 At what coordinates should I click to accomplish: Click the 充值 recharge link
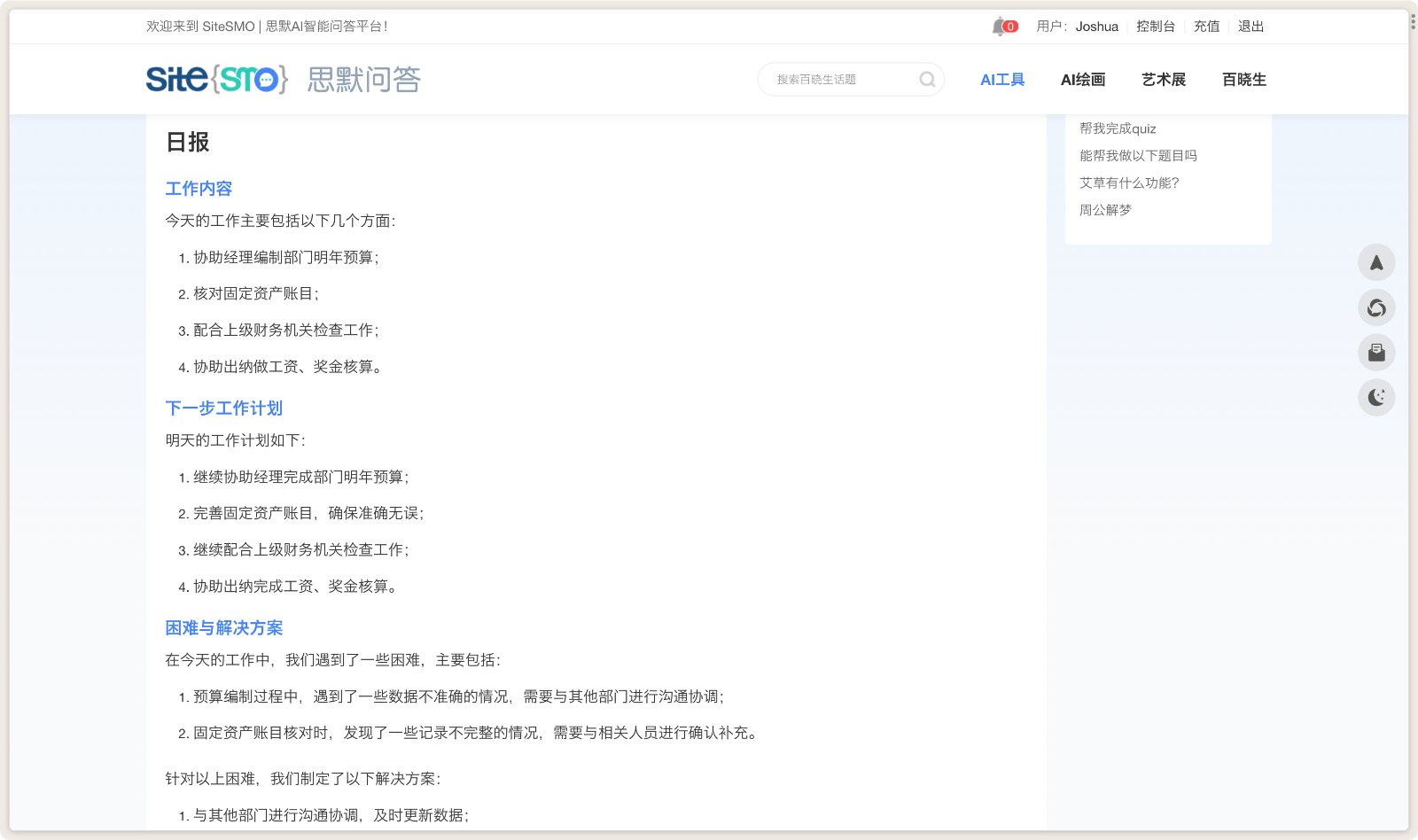click(x=1207, y=26)
